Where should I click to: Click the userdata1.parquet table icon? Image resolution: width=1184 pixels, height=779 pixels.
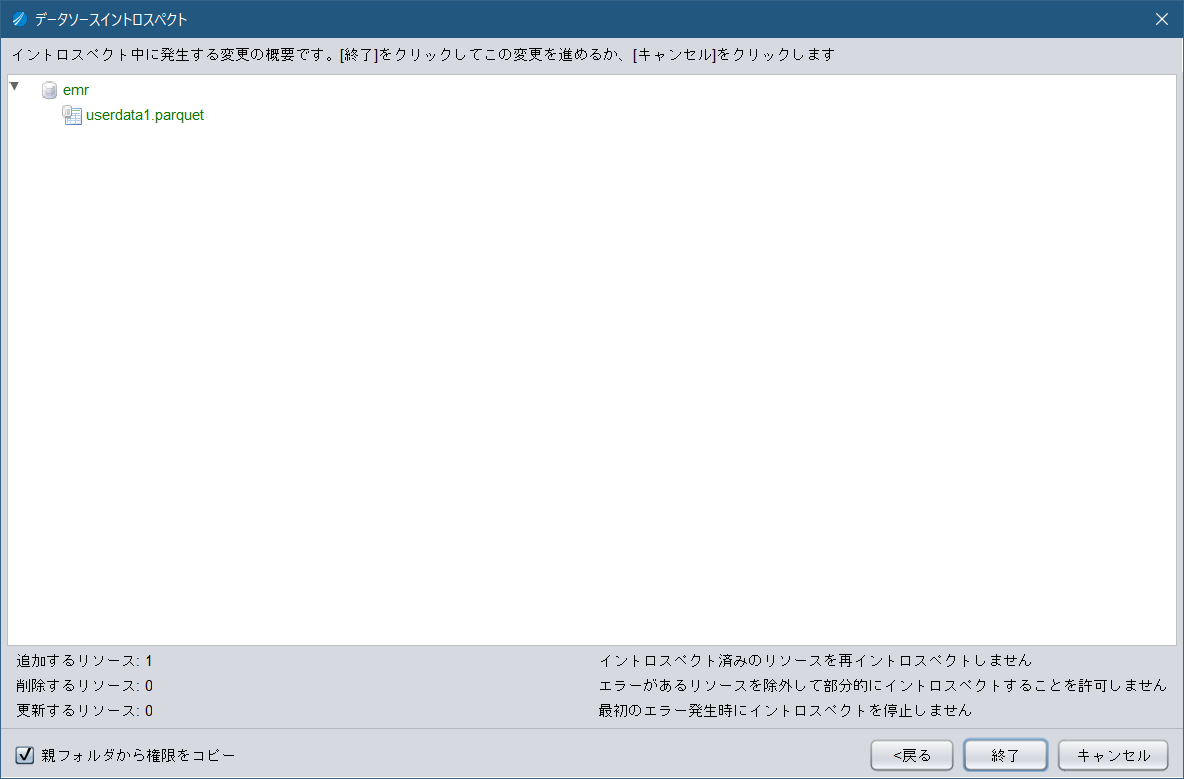(72, 115)
